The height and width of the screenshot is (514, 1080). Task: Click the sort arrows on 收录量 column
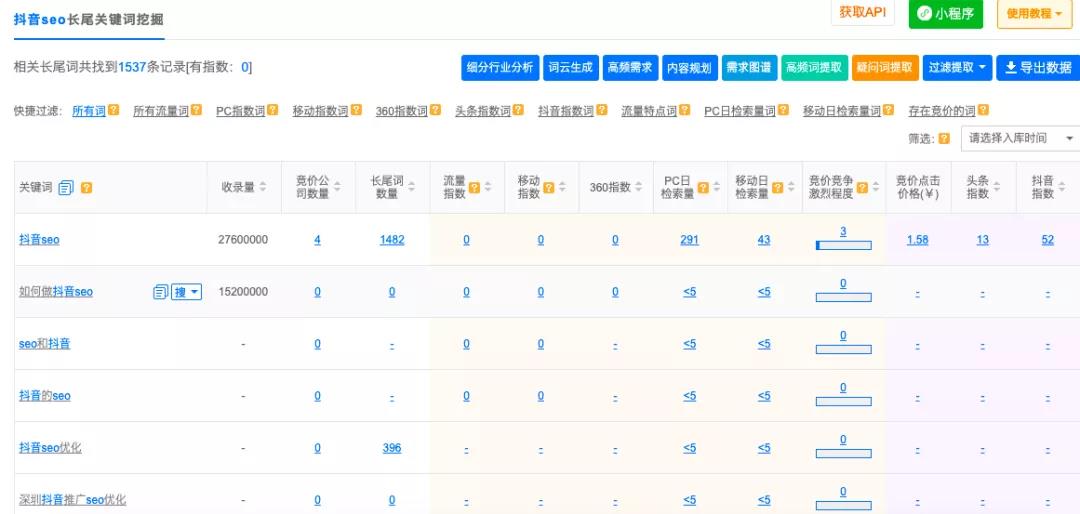(263, 187)
